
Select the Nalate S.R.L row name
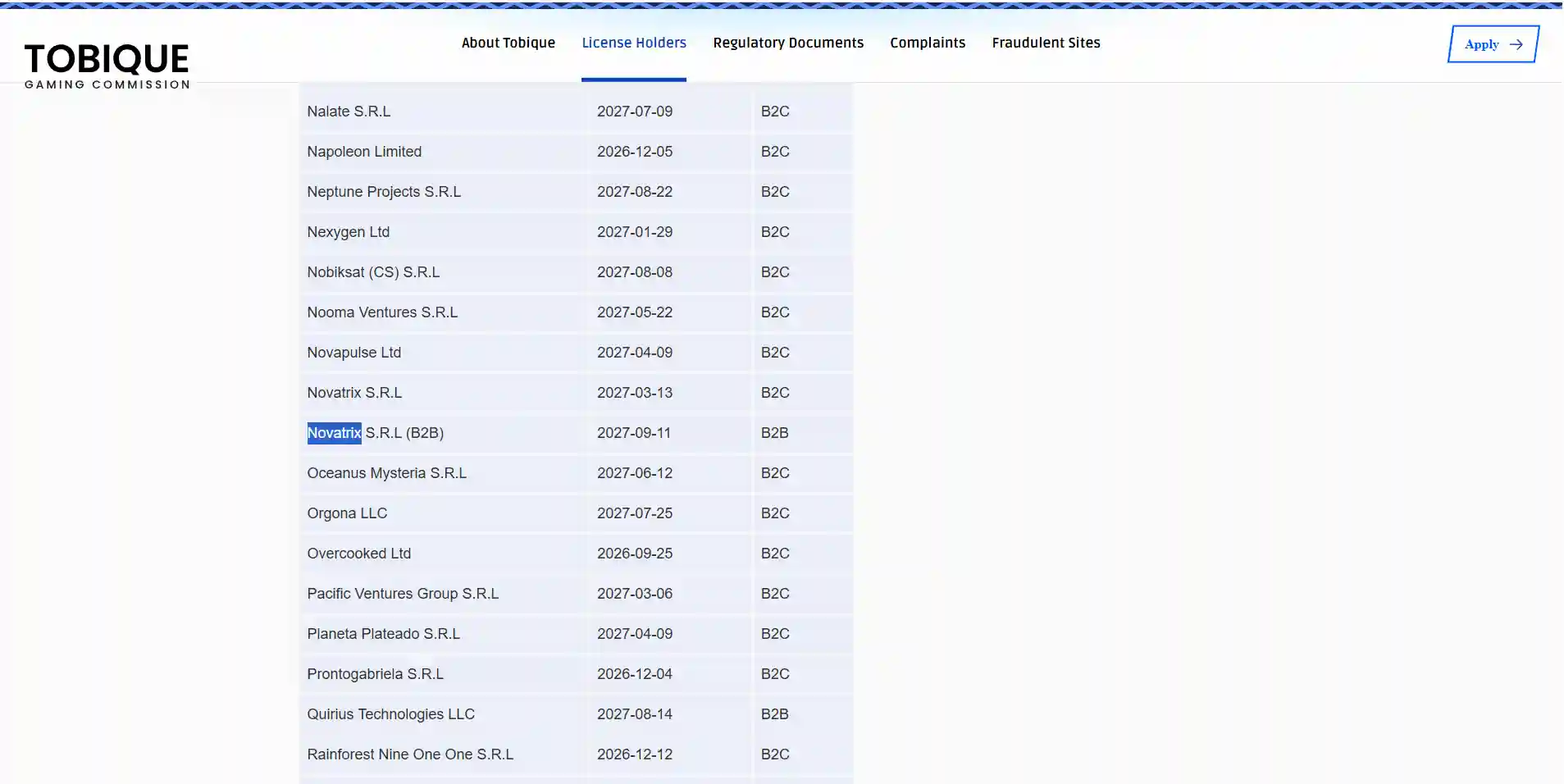349,112
